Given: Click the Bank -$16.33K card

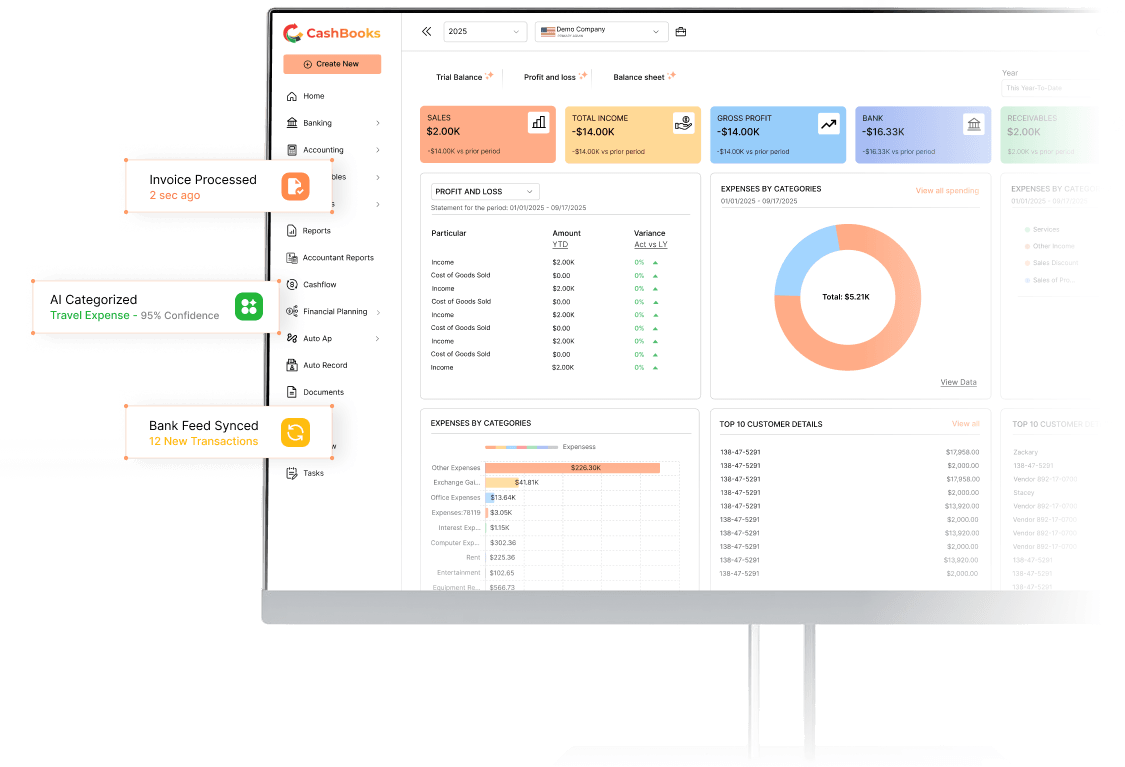Looking at the screenshot, I should (923, 135).
